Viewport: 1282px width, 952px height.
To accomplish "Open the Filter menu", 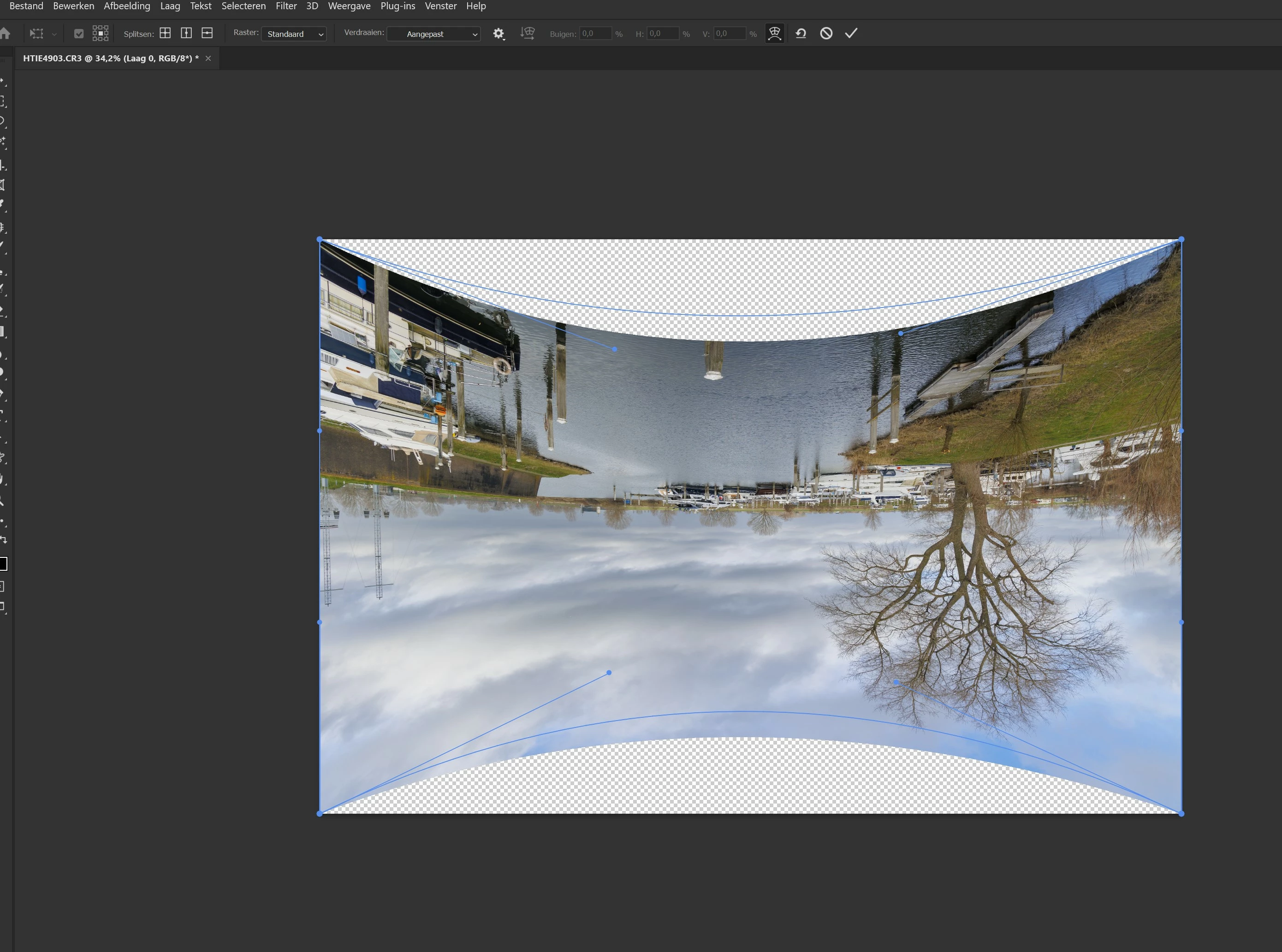I will point(286,6).
